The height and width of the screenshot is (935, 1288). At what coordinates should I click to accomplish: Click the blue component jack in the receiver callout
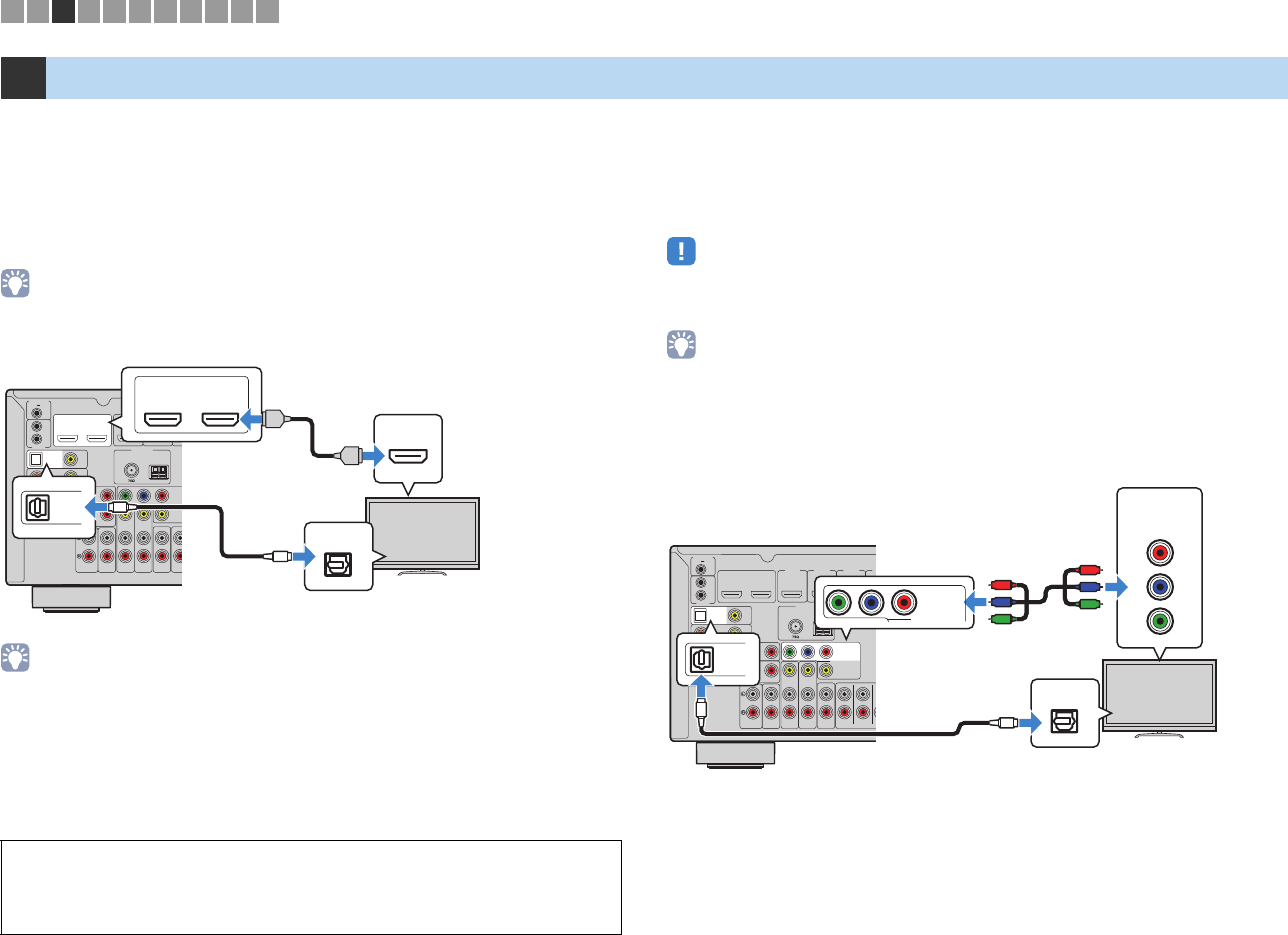(873, 603)
